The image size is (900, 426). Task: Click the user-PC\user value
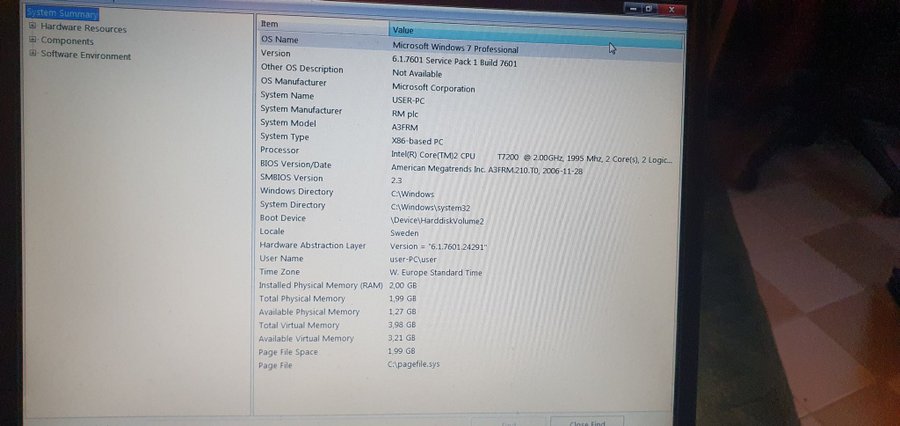click(413, 259)
